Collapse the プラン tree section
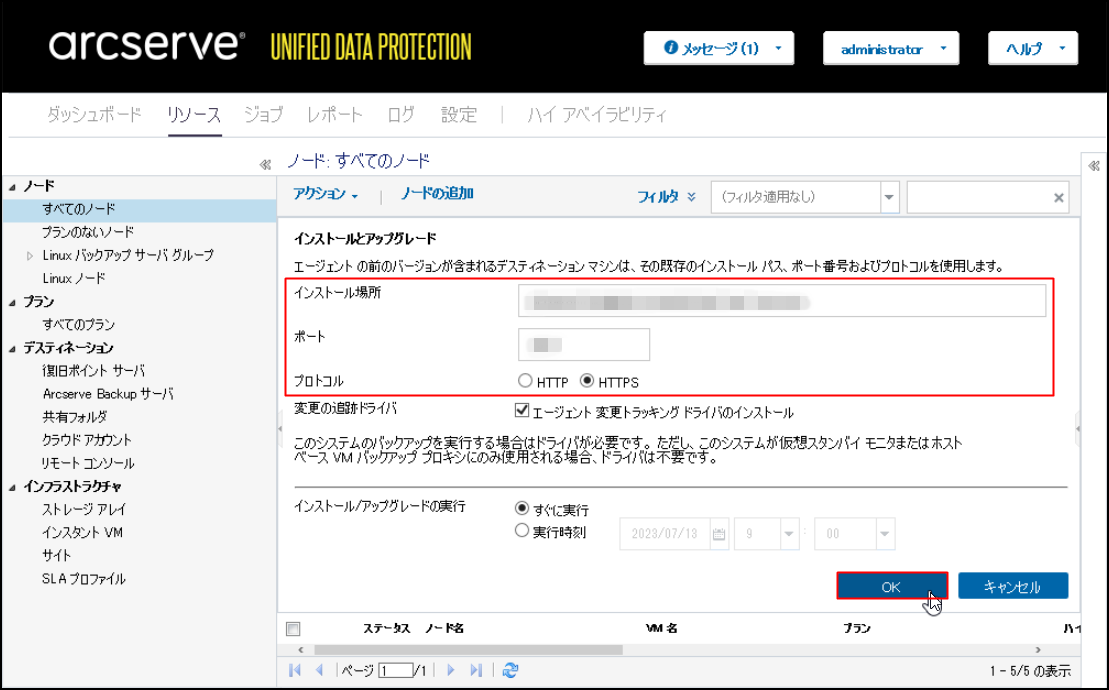This screenshot has height=690, width=1109. [12, 303]
